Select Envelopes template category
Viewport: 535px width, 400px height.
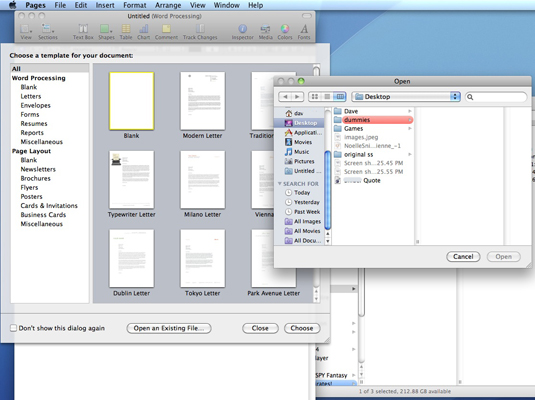pyautogui.click(x=35, y=105)
